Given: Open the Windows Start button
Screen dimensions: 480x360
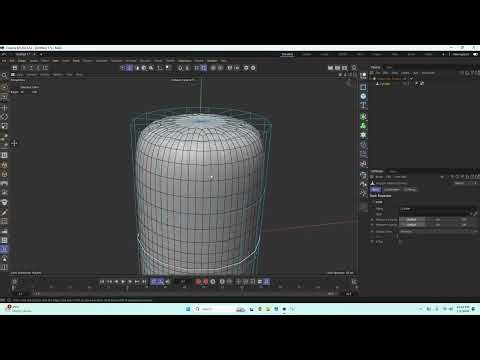Looking at the screenshot, I should (188, 309).
